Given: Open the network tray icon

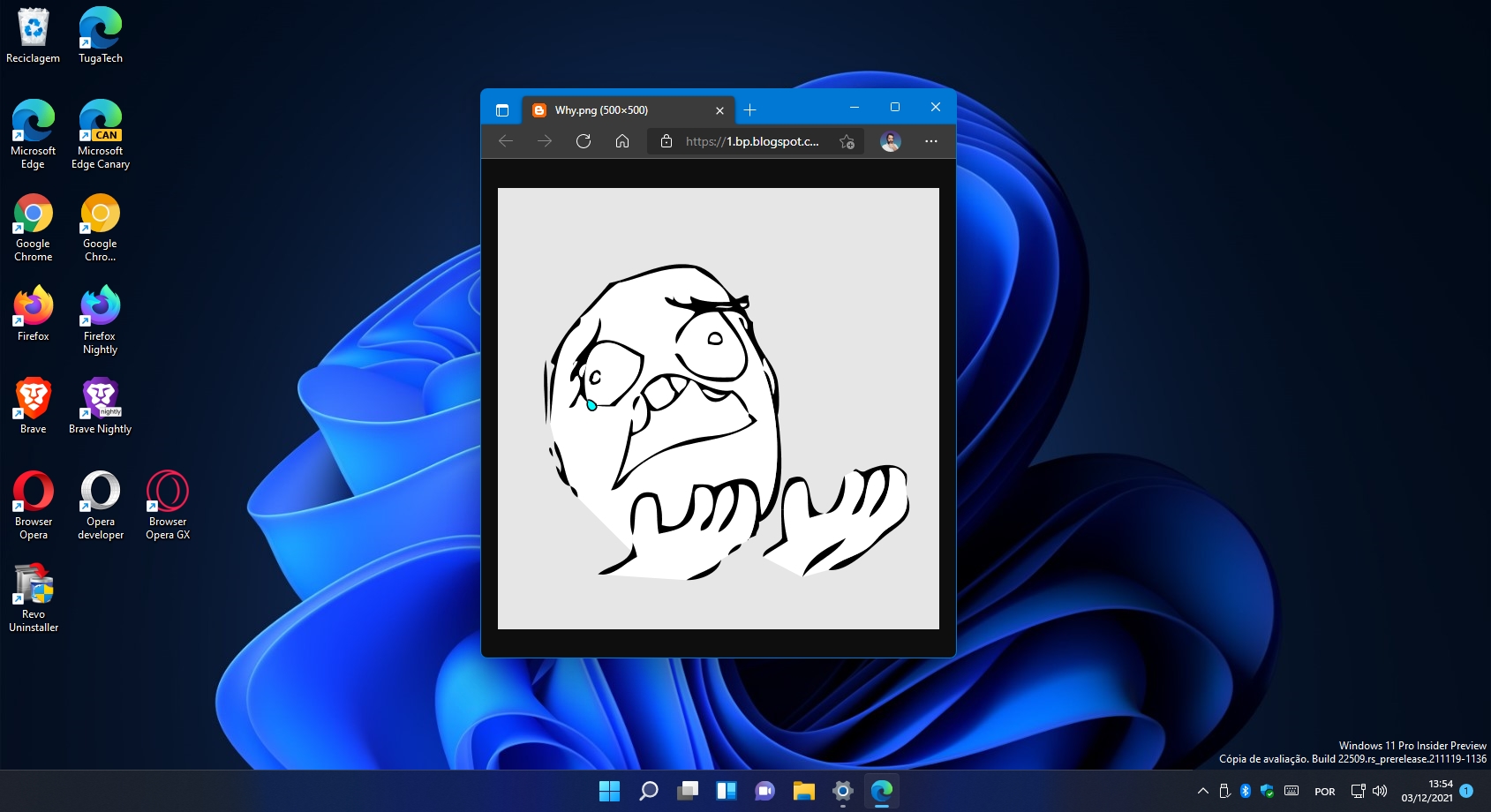Looking at the screenshot, I should (1359, 791).
